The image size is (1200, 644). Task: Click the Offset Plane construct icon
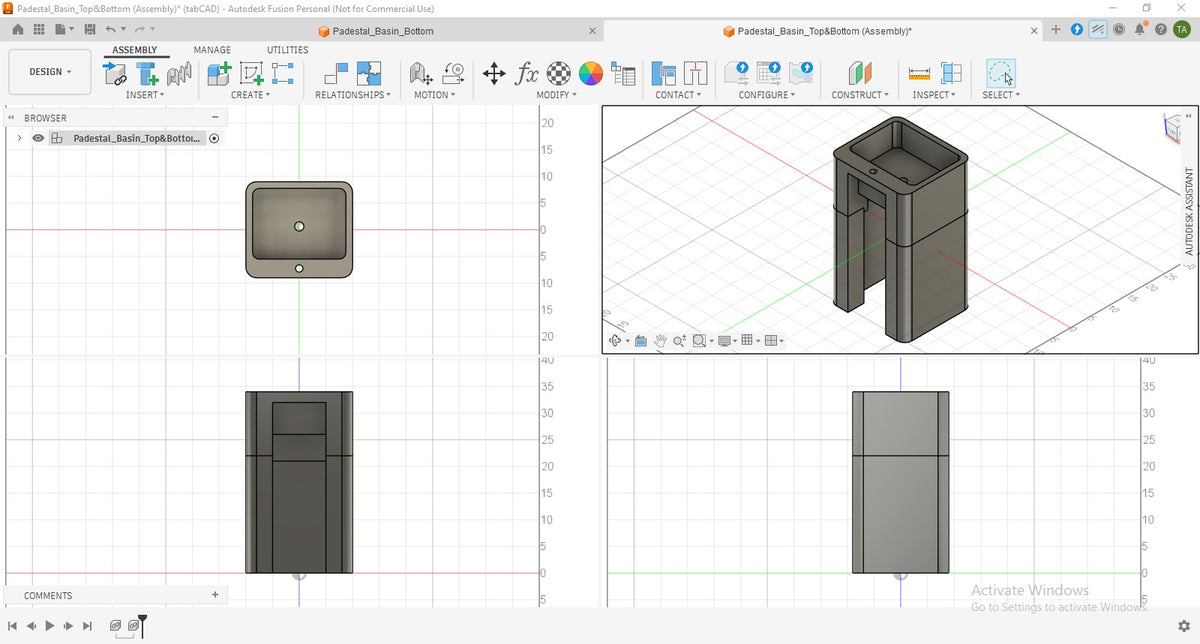click(x=860, y=73)
